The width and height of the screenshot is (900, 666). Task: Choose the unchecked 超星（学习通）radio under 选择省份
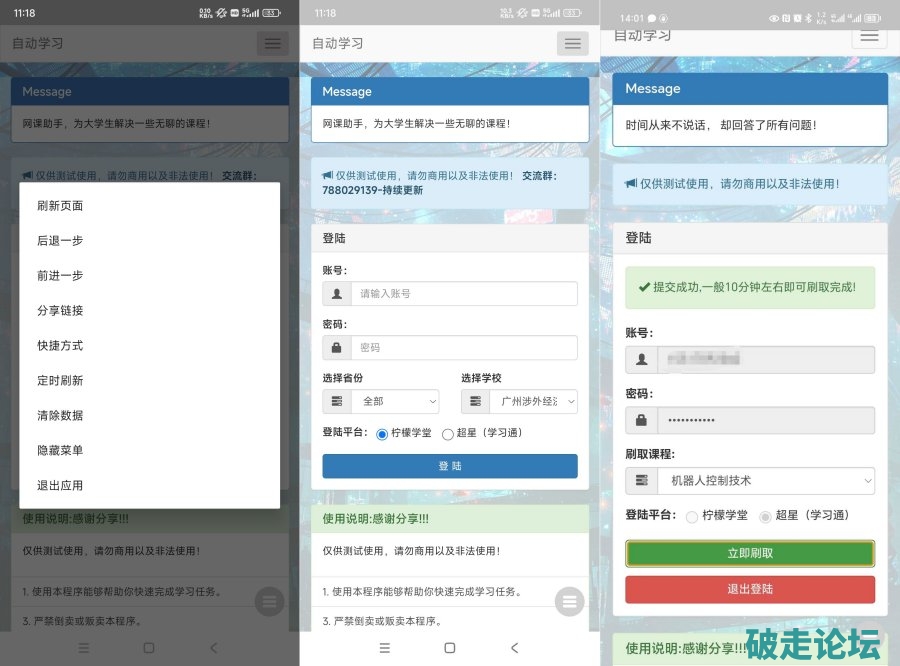(447, 434)
